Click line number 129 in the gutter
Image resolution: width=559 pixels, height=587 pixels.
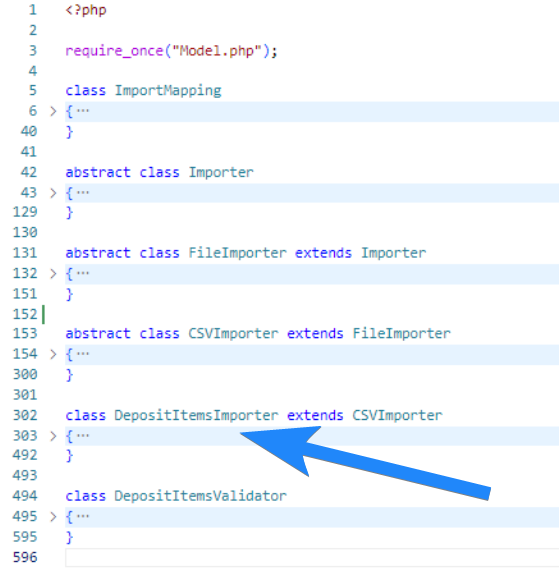pos(25,212)
